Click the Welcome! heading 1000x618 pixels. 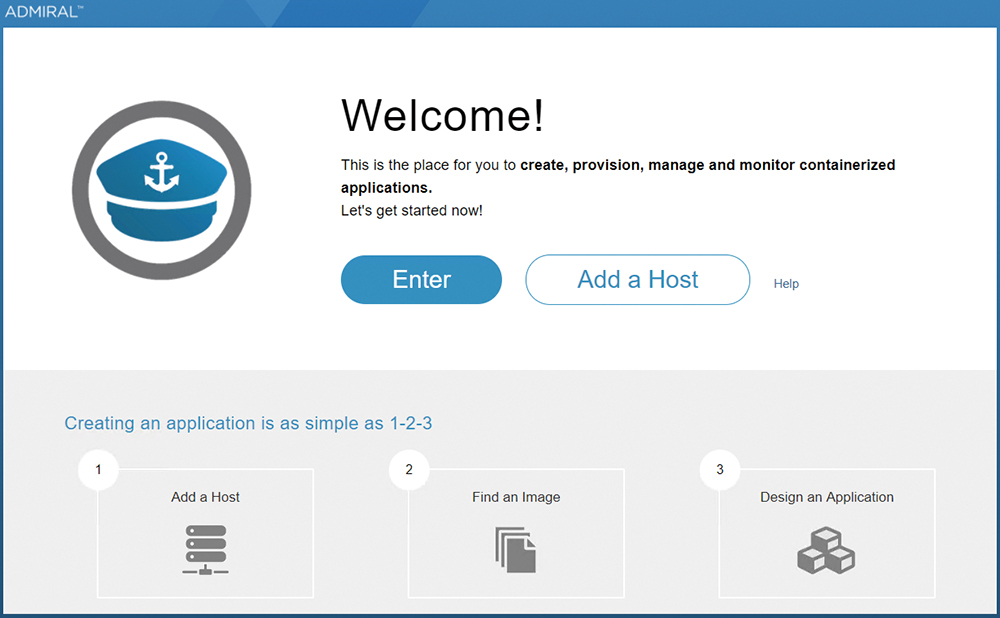(x=443, y=115)
